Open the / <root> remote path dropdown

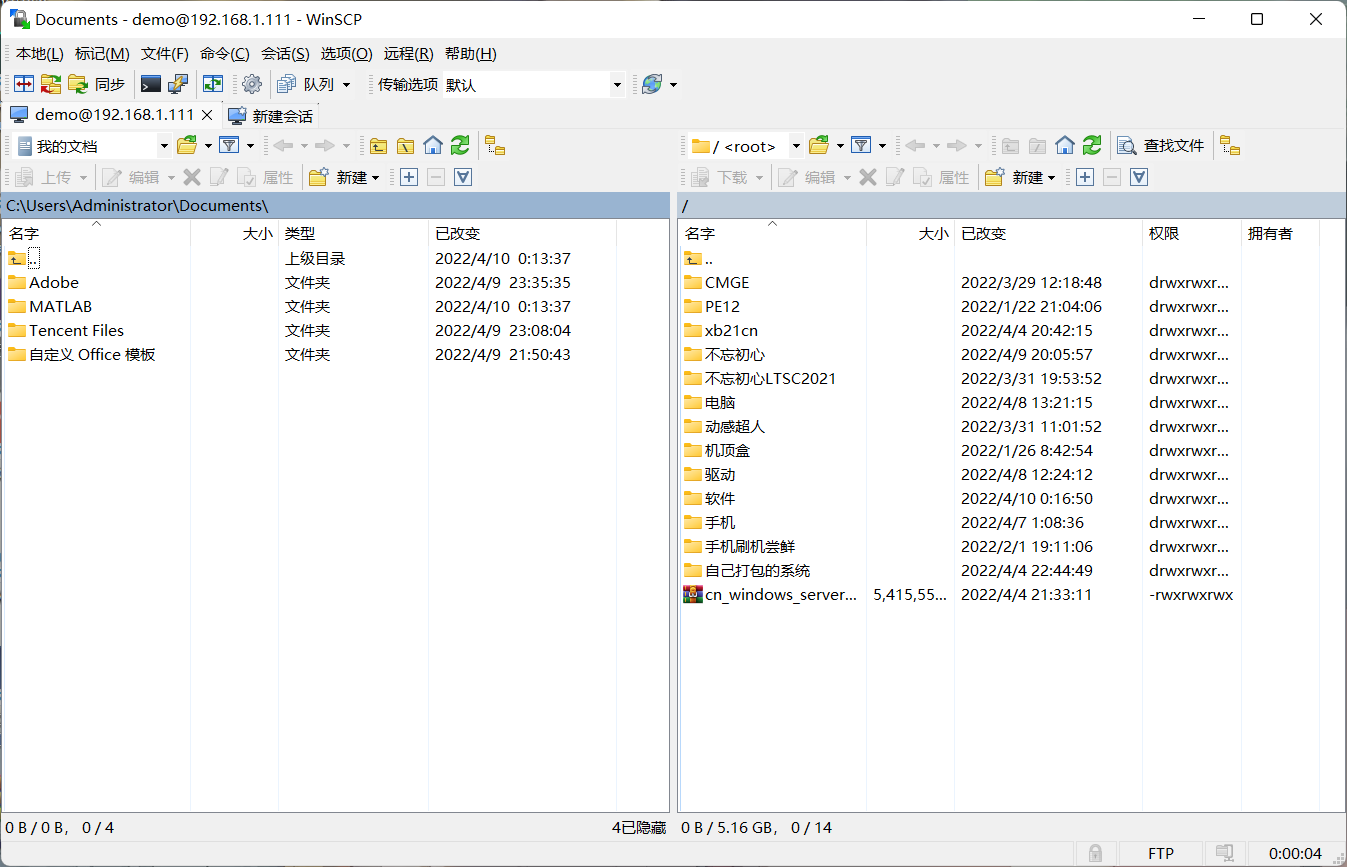(x=796, y=146)
